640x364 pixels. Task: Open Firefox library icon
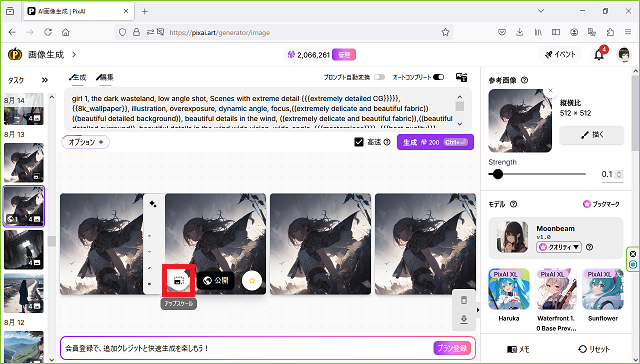click(x=538, y=32)
